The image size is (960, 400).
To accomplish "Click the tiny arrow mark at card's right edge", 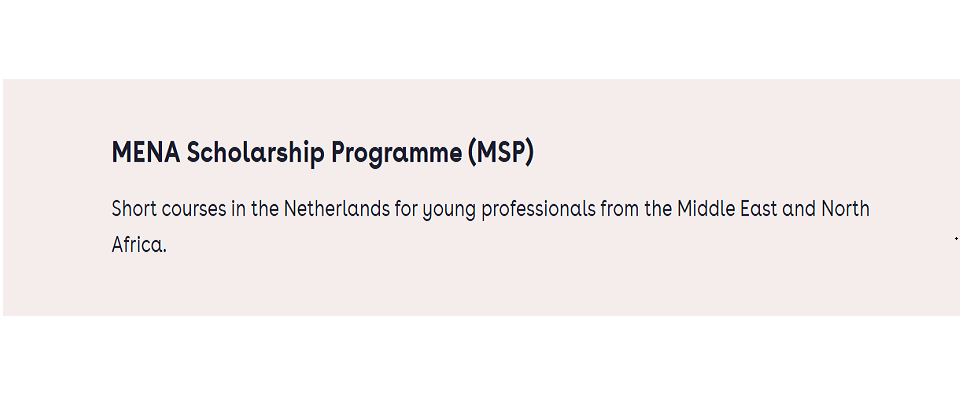I will (956, 238).
